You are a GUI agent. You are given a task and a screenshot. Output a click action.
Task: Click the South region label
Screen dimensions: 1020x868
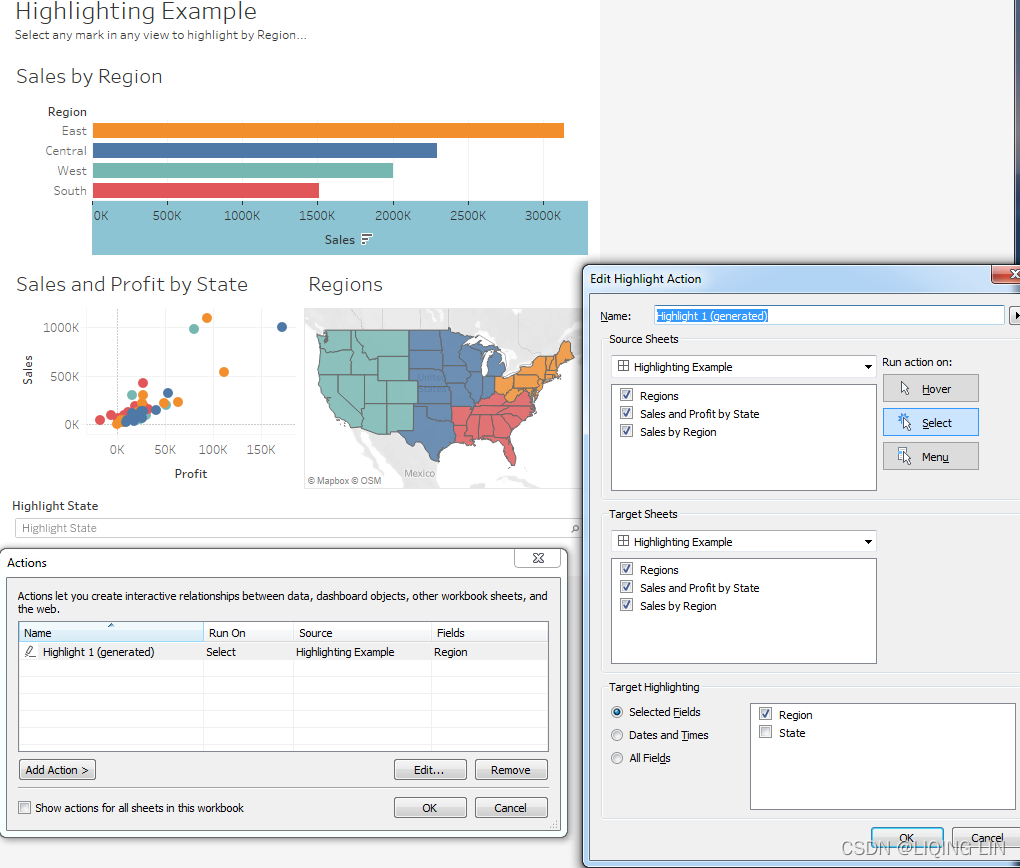pos(70,191)
